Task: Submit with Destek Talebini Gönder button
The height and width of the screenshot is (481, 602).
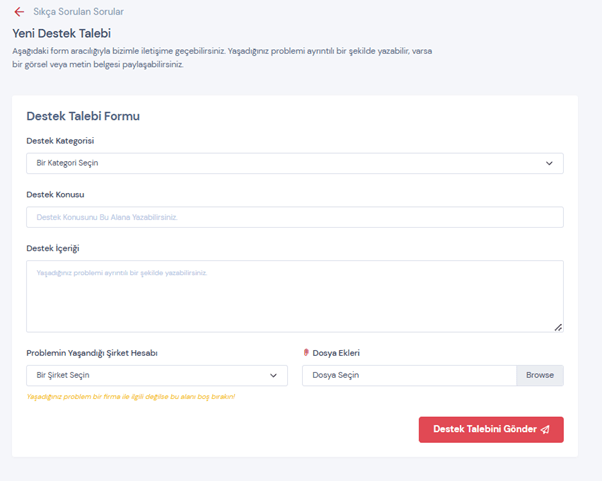Action: coord(490,429)
